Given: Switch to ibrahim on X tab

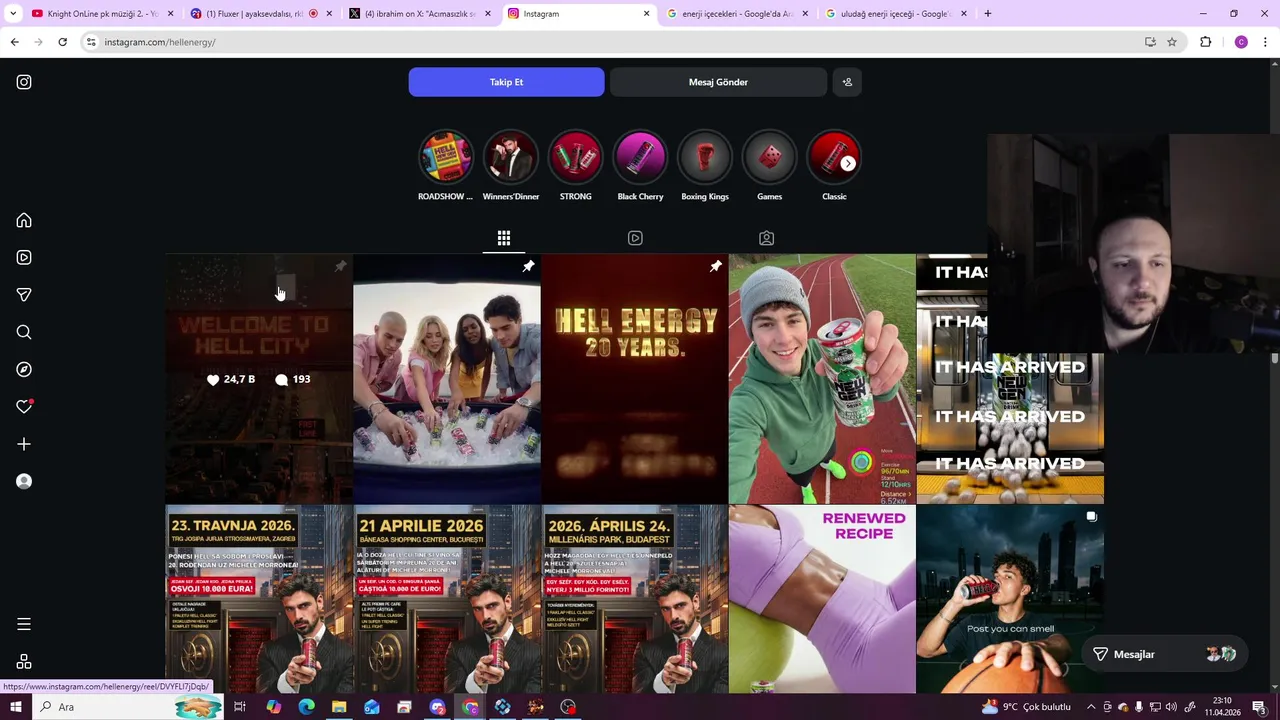Looking at the screenshot, I should pyautogui.click(x=420, y=14).
